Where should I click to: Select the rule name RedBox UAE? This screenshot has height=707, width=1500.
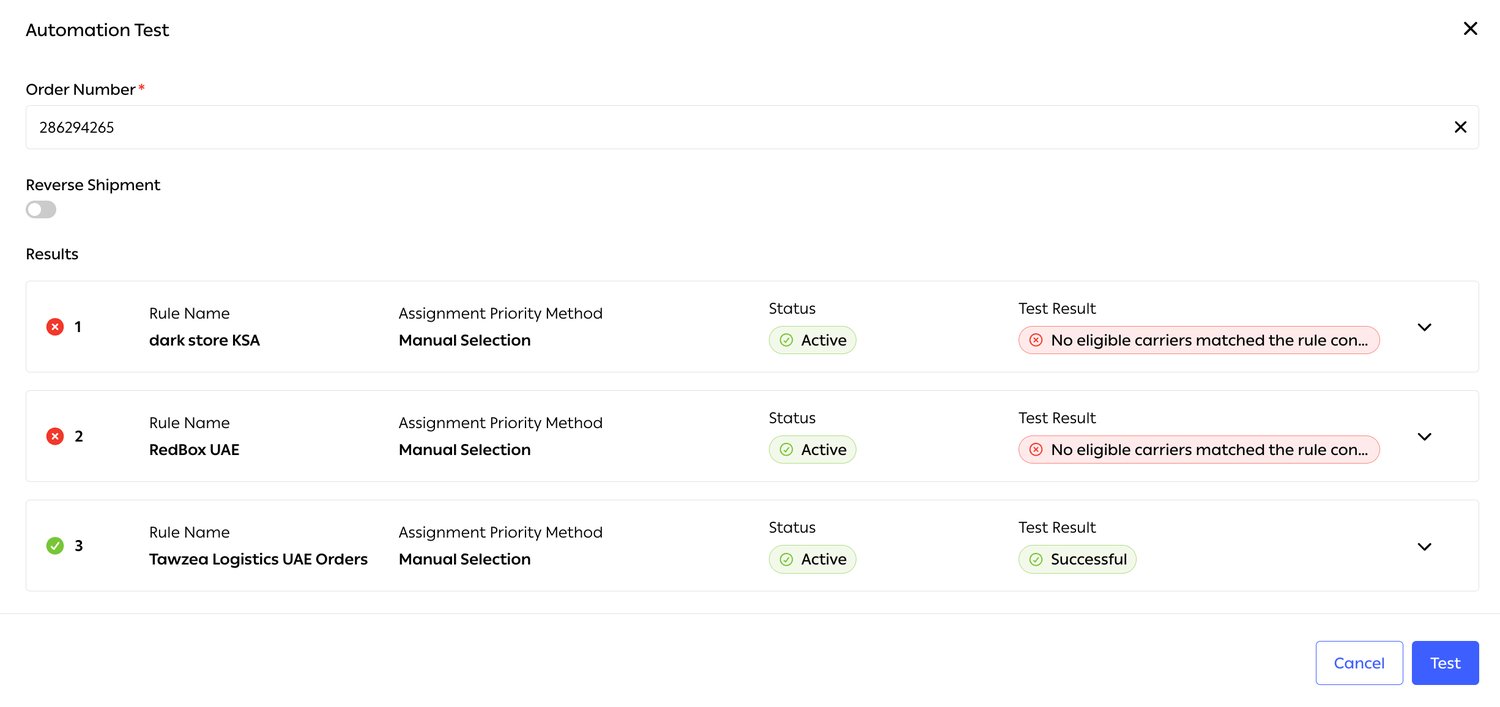(x=194, y=450)
